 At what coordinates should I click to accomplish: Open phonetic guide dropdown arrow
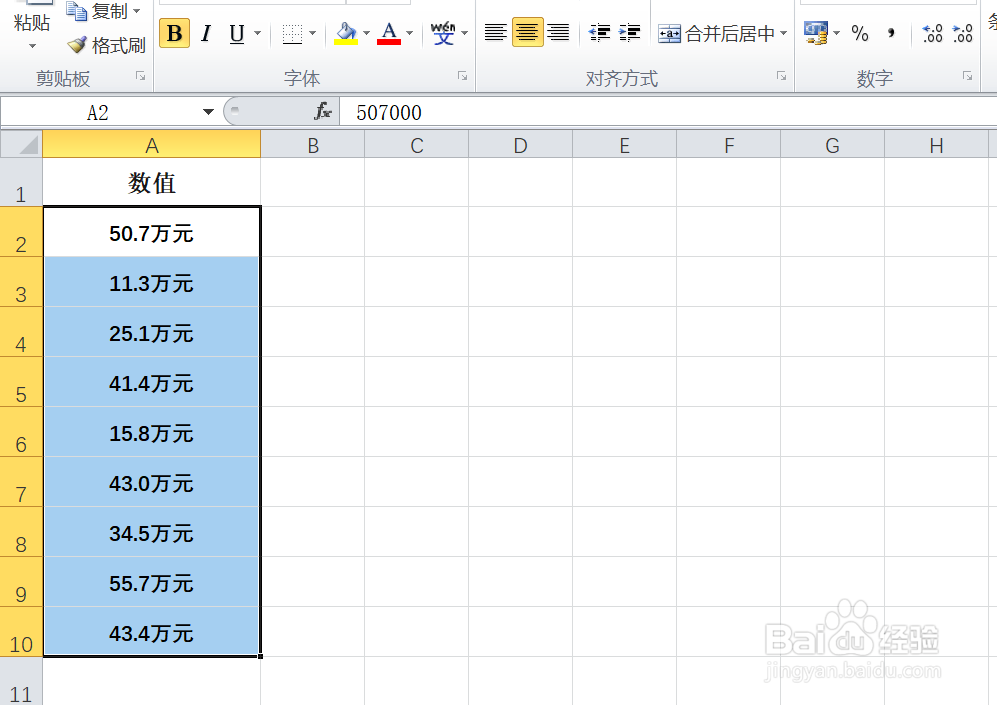point(465,33)
